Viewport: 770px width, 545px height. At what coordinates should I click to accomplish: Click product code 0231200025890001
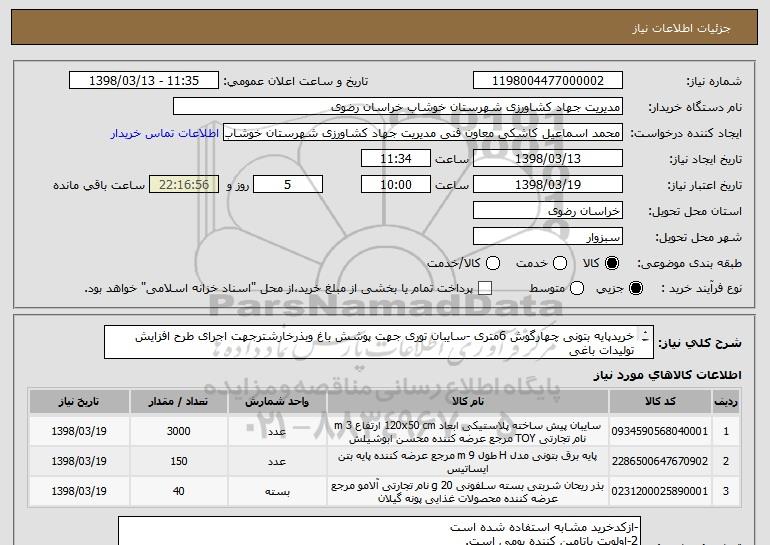point(660,491)
